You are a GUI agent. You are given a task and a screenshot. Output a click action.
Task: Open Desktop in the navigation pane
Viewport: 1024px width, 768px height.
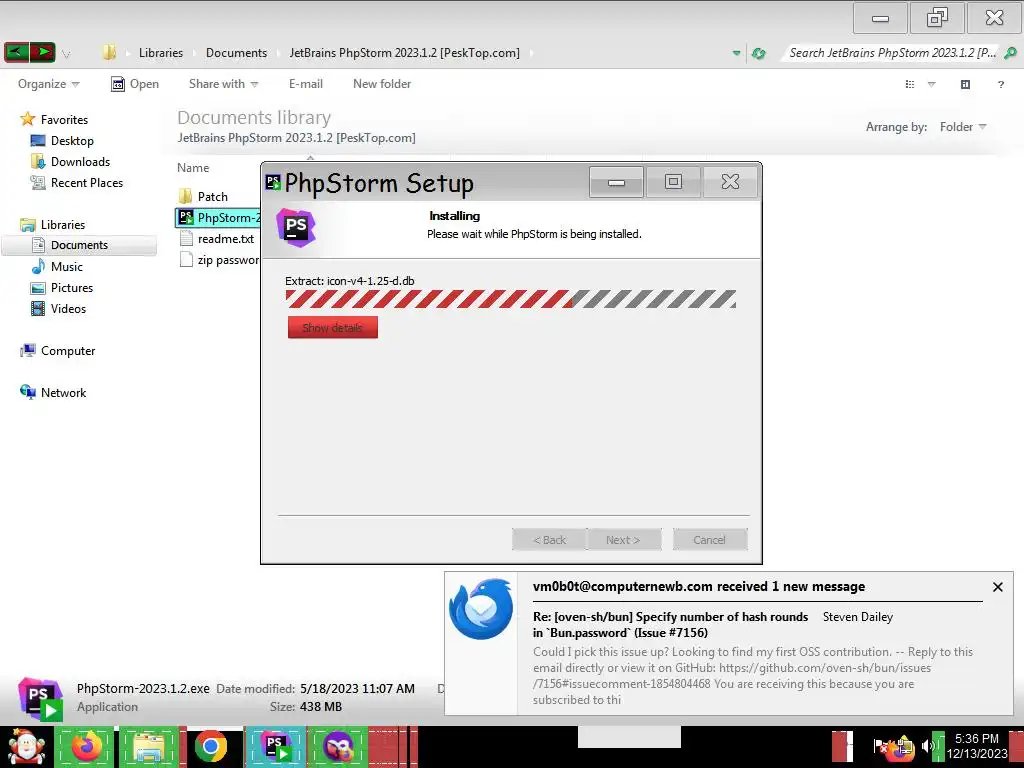click(72, 140)
